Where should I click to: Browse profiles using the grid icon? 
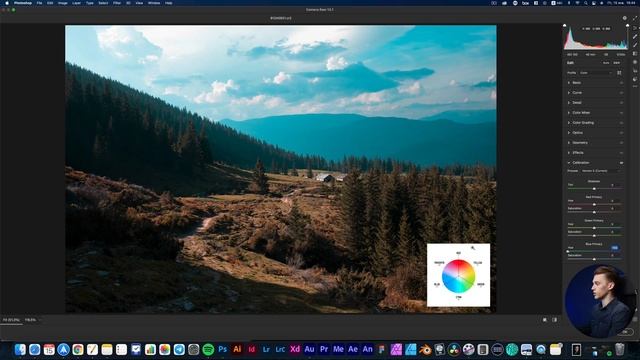pos(619,73)
